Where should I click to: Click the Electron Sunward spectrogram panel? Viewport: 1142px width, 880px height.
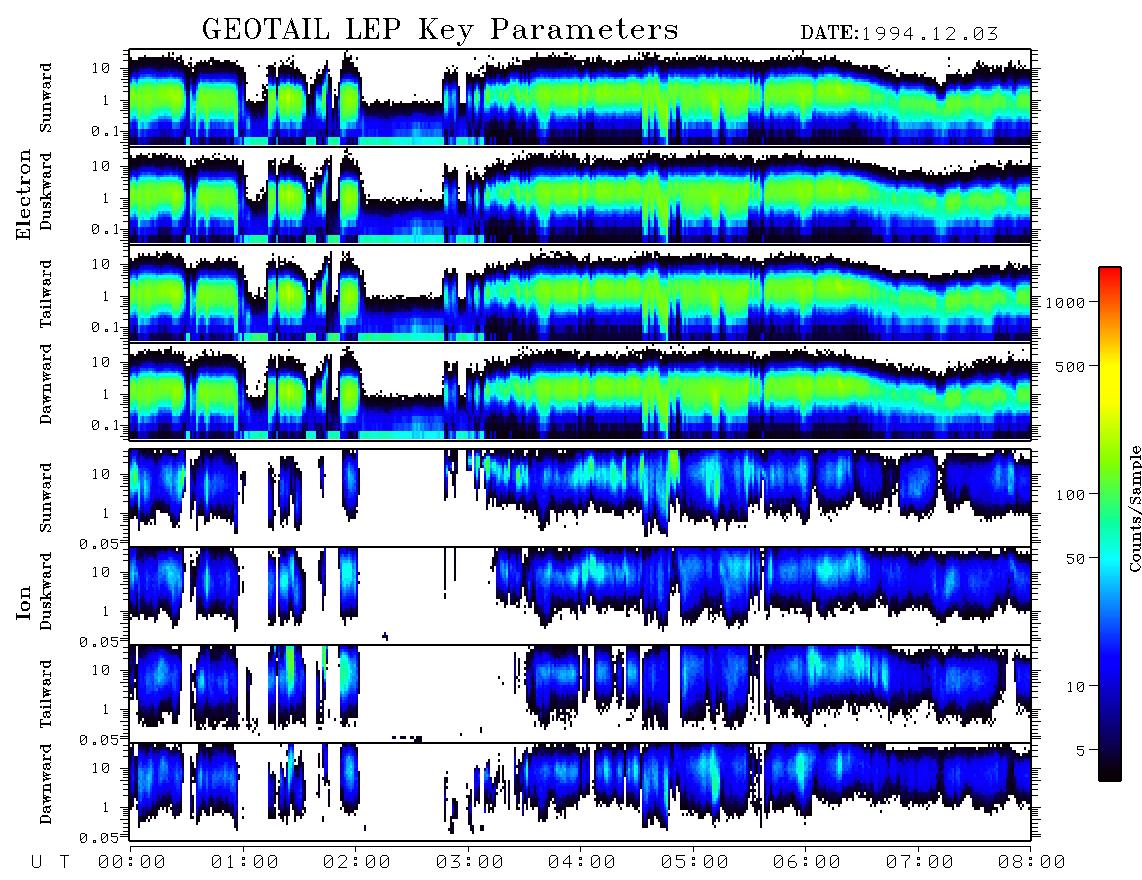tap(580, 97)
